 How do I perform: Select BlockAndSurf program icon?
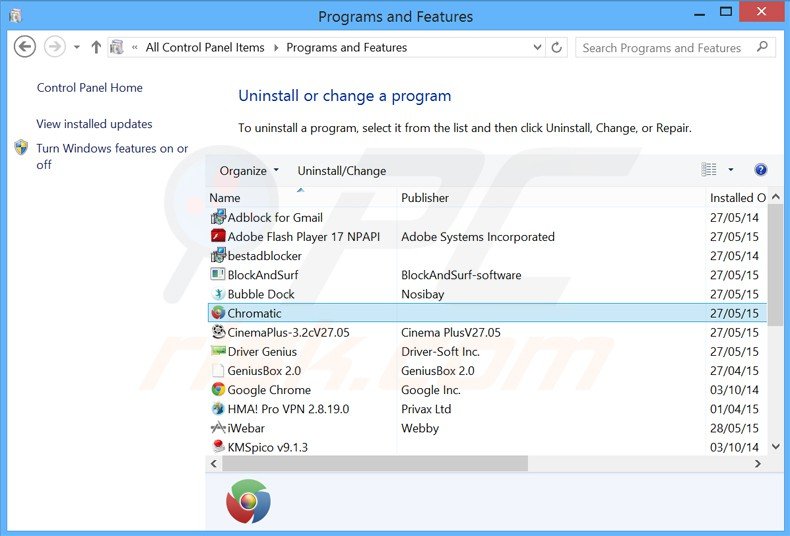tap(218, 274)
